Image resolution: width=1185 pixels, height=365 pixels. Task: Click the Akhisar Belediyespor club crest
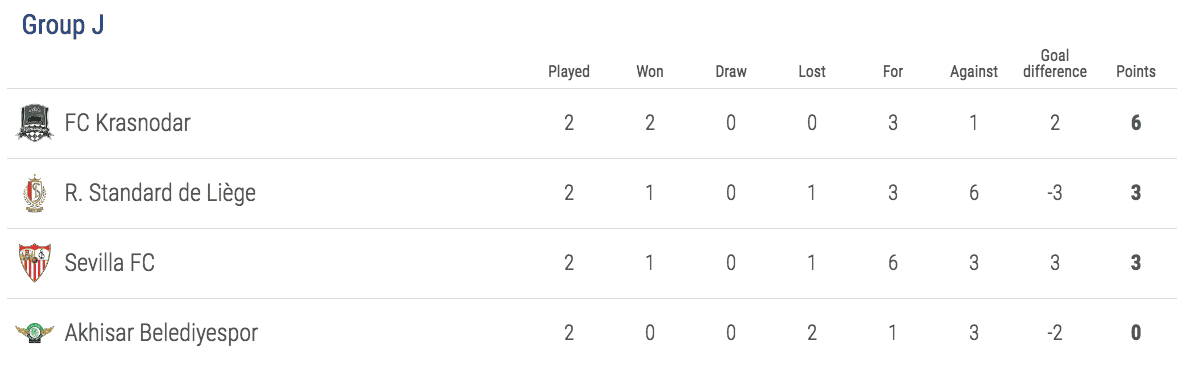pos(35,333)
